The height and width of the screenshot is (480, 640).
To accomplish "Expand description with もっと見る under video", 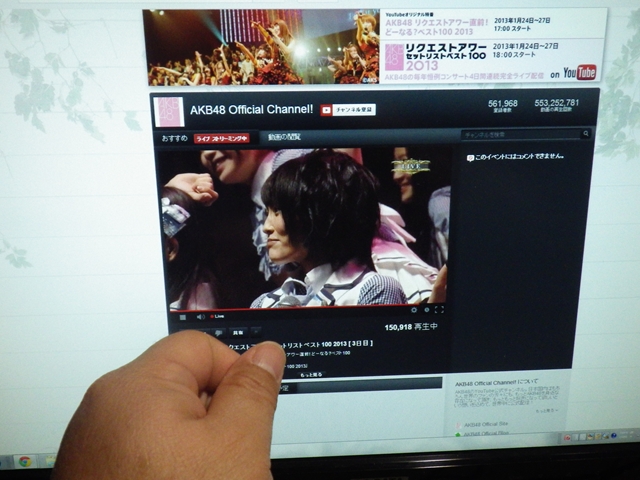I will tap(311, 374).
